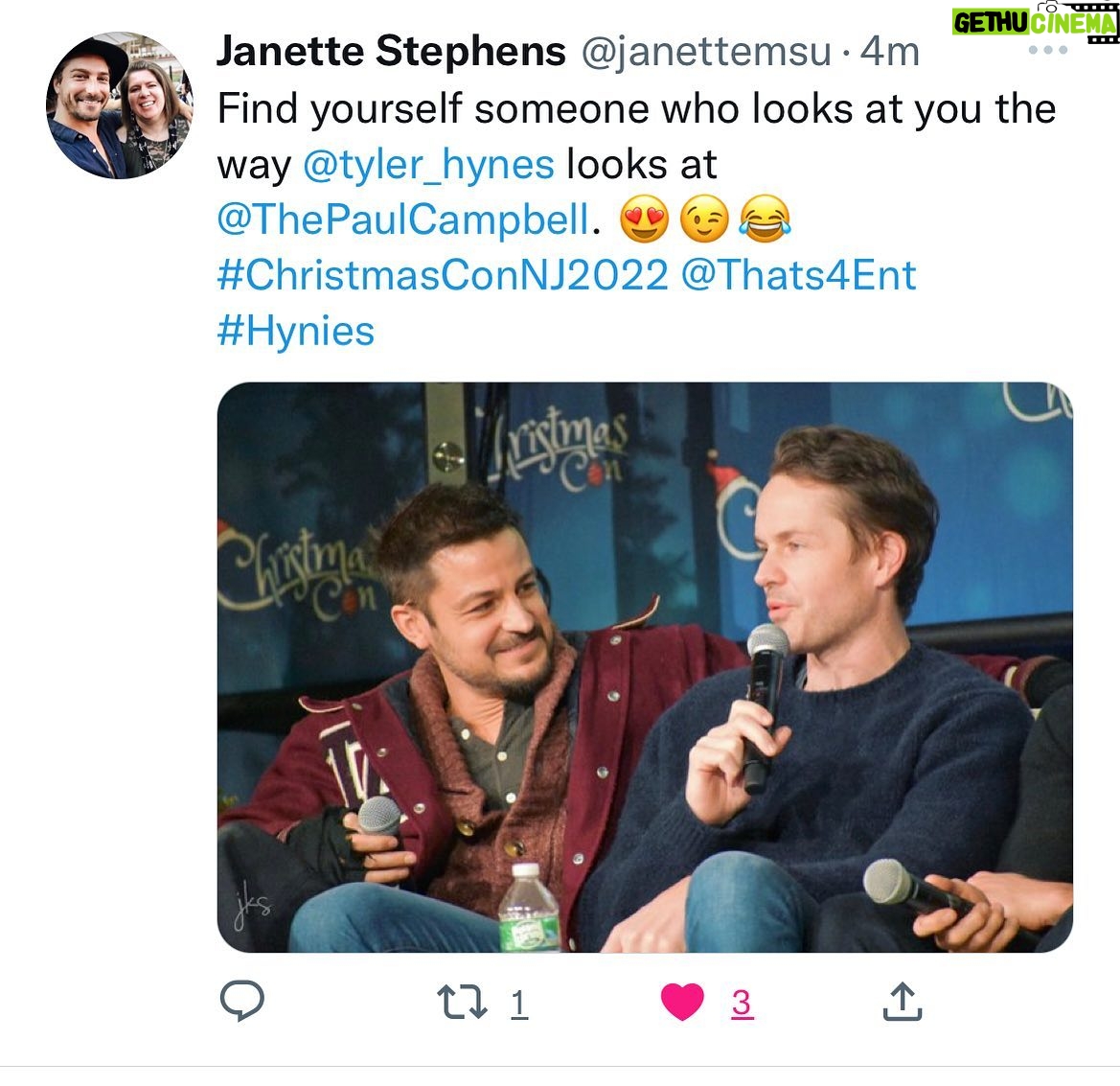The width and height of the screenshot is (1120, 1086).
Task: Click the @Thats4Ent mention
Action: (799, 275)
